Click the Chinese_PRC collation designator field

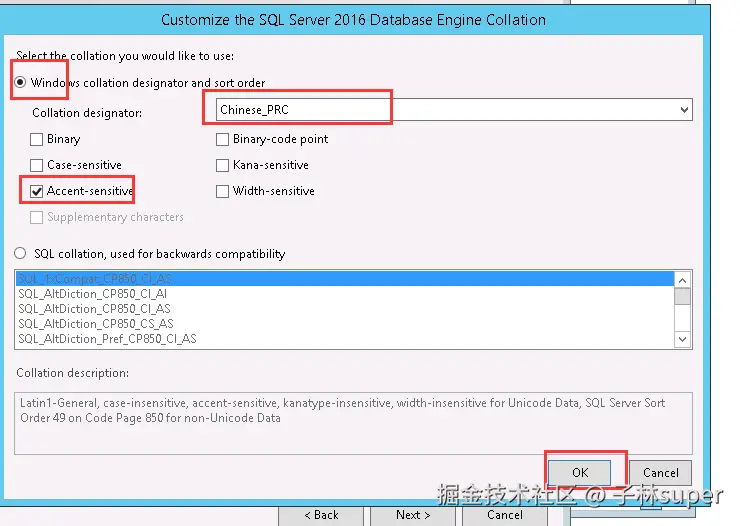(454, 110)
